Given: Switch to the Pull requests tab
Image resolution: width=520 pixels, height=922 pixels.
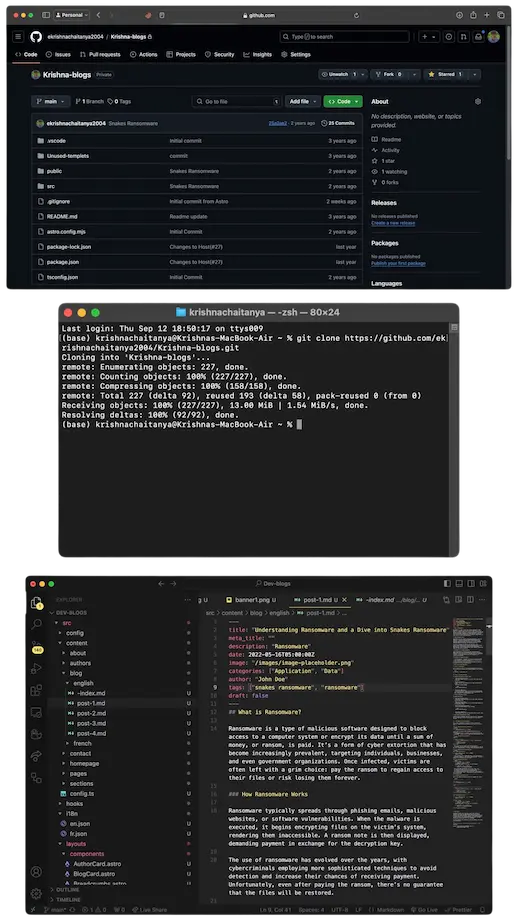Looking at the screenshot, I should [x=99, y=54].
